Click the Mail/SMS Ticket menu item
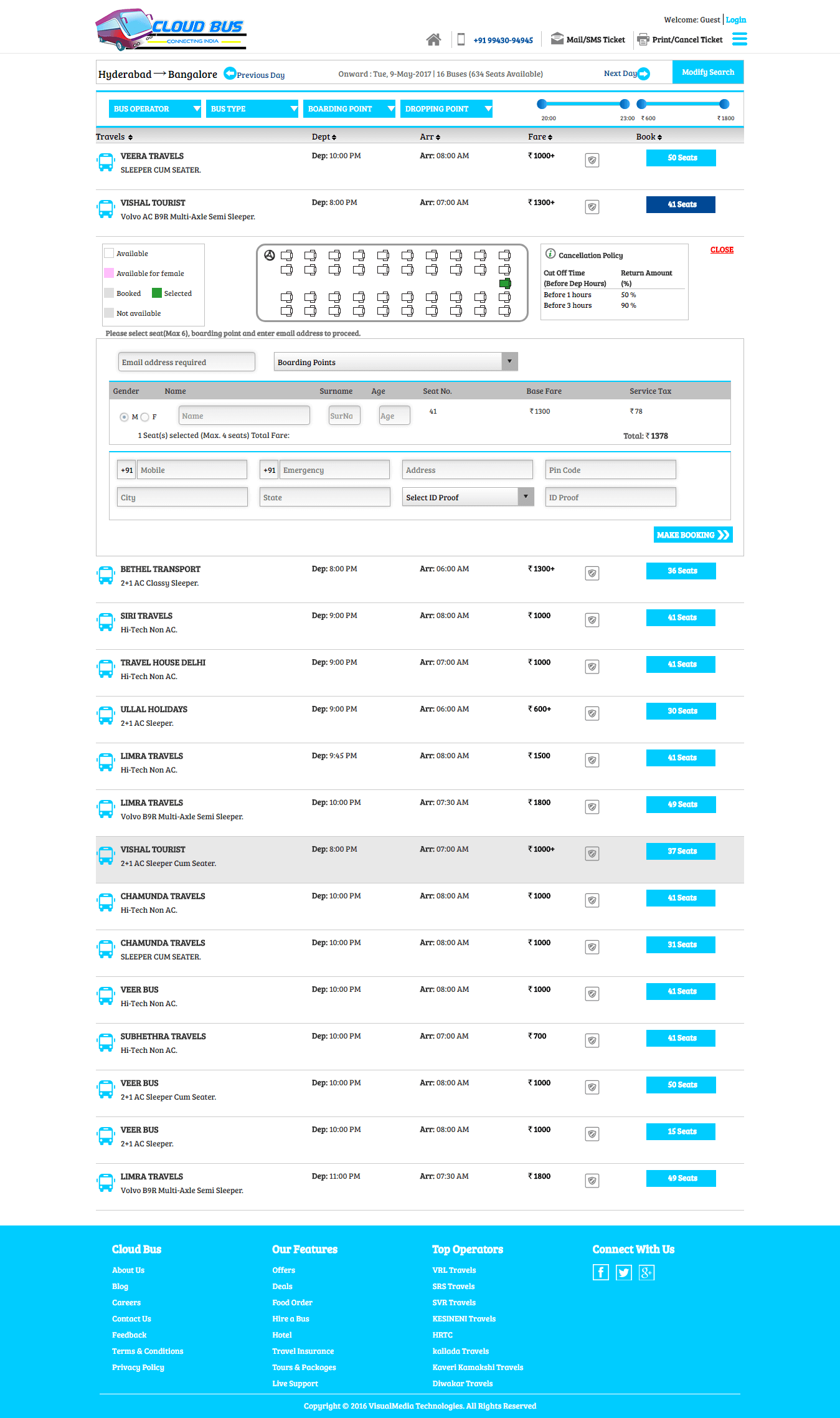This screenshot has height=1418, width=840. tap(595, 40)
